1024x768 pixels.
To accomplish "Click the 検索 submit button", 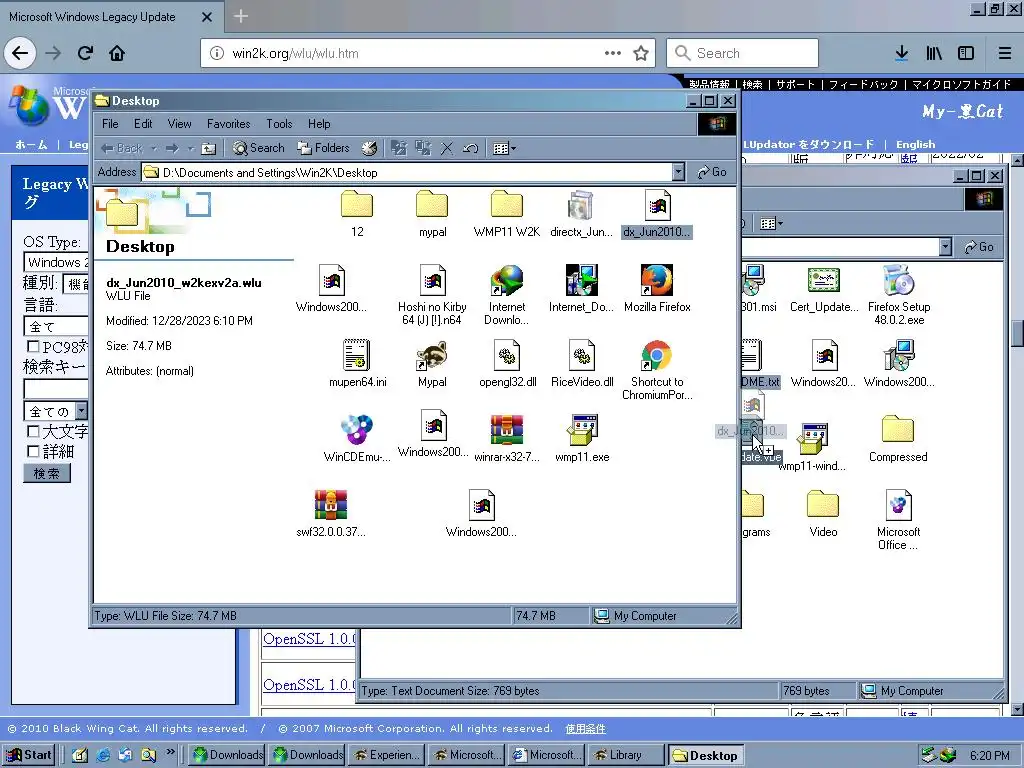I will (x=46, y=473).
